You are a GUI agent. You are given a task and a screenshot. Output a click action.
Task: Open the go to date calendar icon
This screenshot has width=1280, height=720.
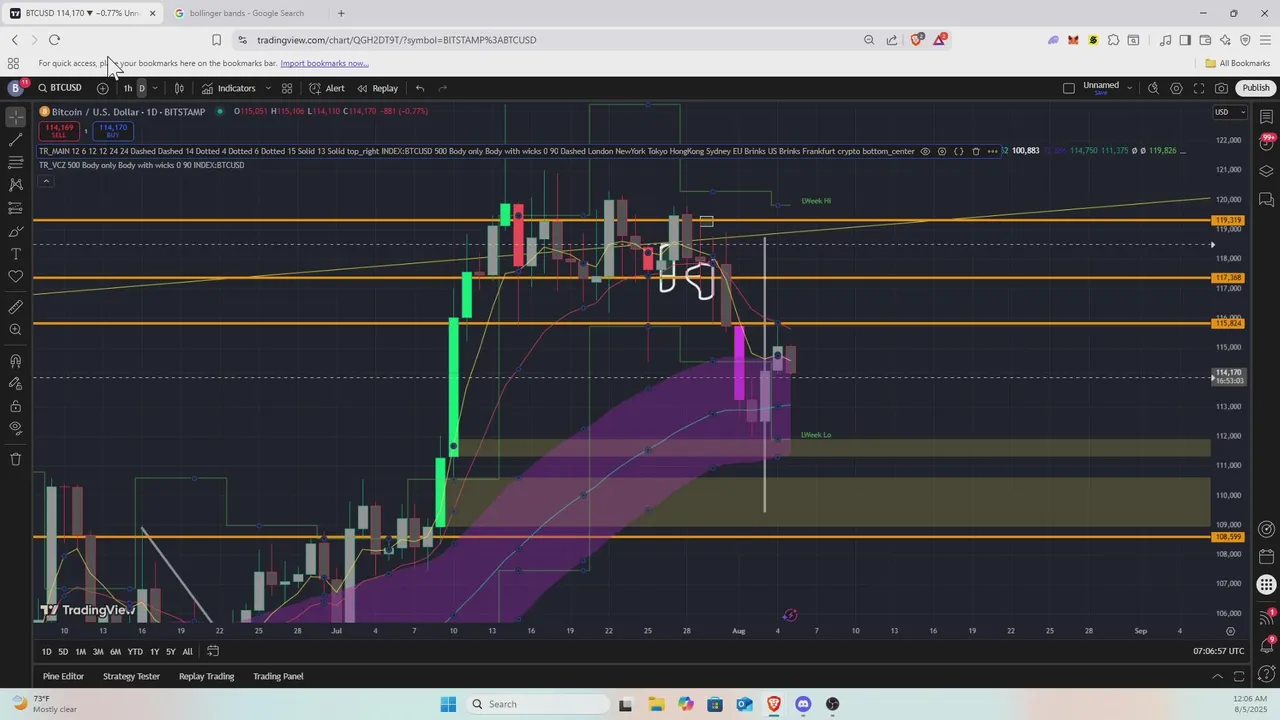pos(1266,557)
